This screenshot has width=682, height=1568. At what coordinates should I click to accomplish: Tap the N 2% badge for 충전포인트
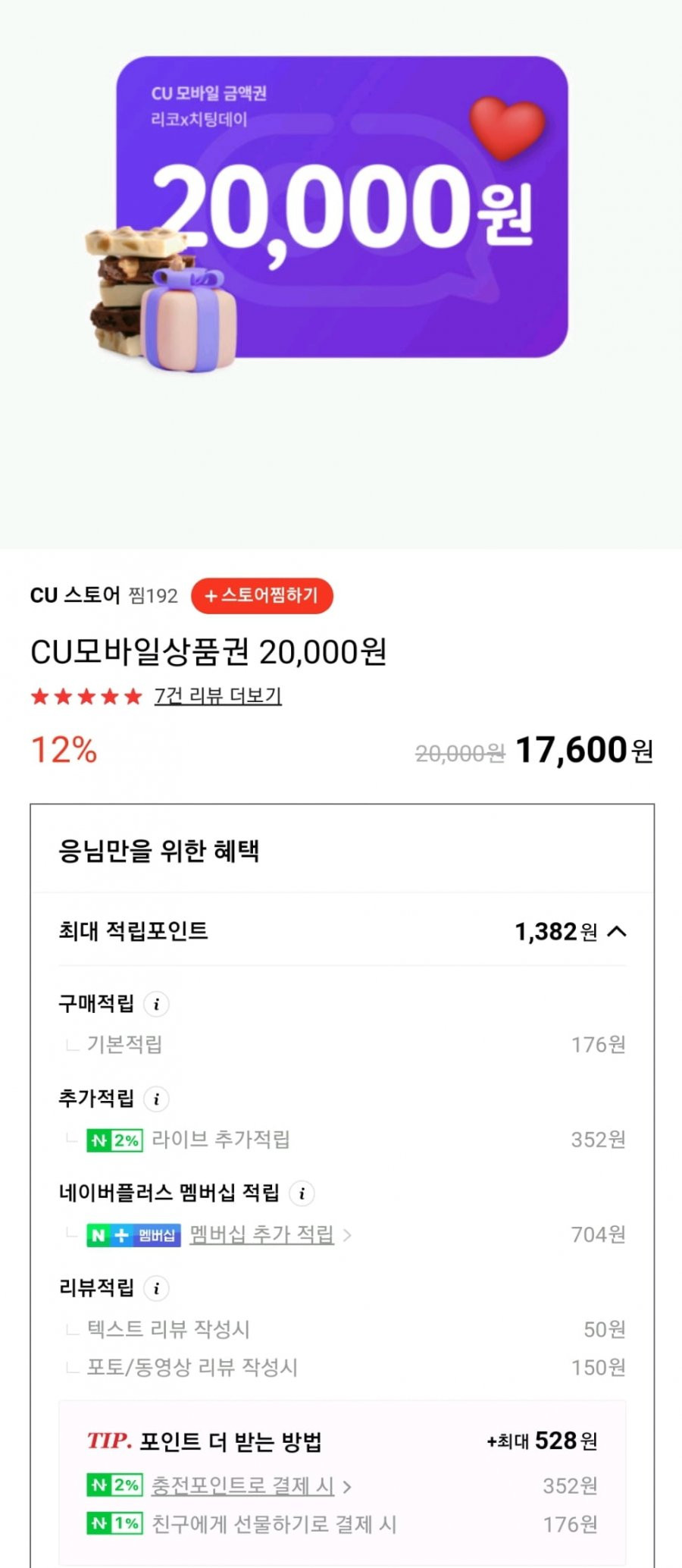pos(115,1485)
